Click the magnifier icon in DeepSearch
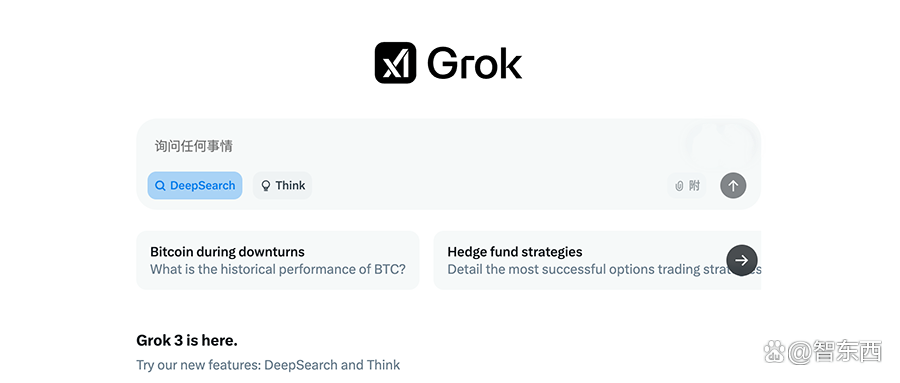This screenshot has width=900, height=383. click(161, 186)
